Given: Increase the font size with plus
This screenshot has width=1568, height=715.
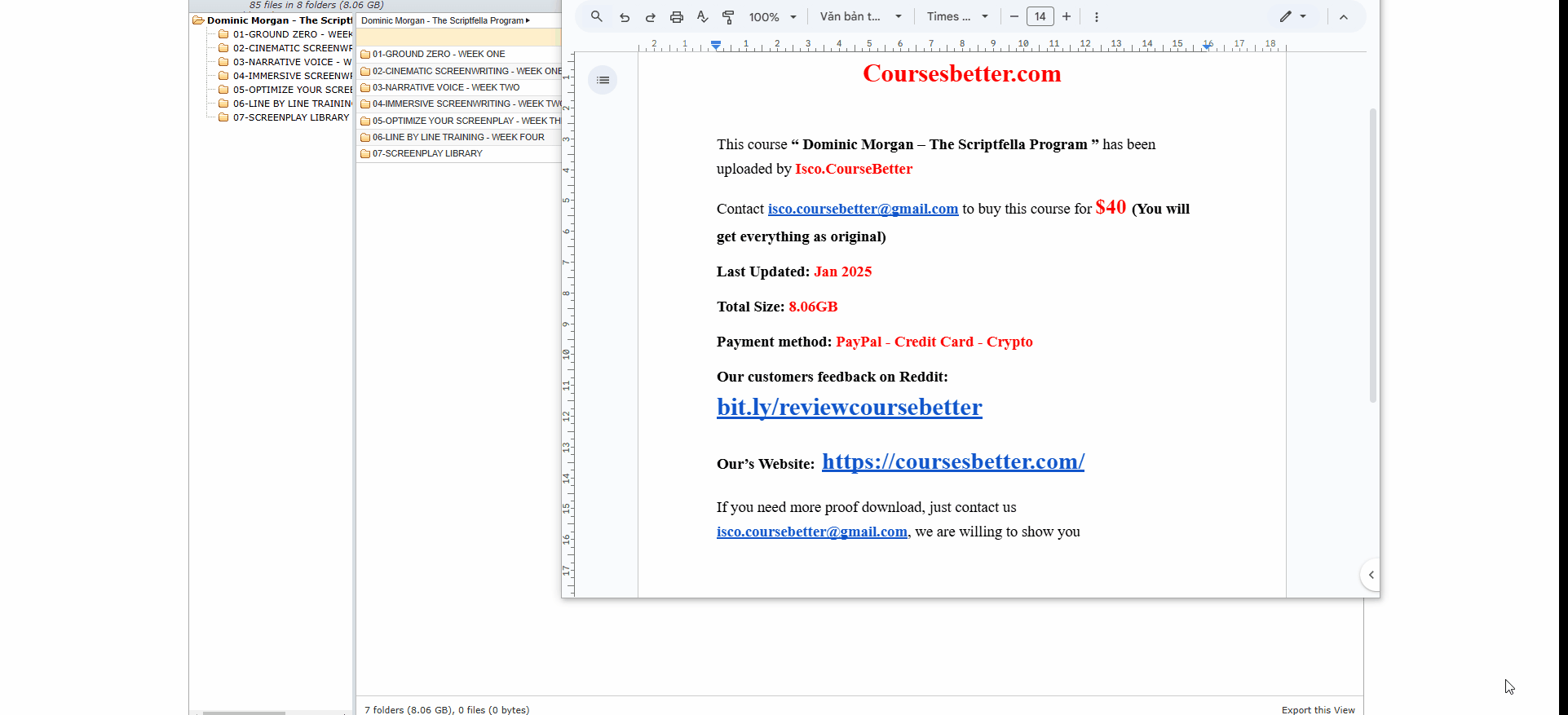Looking at the screenshot, I should pos(1067,17).
